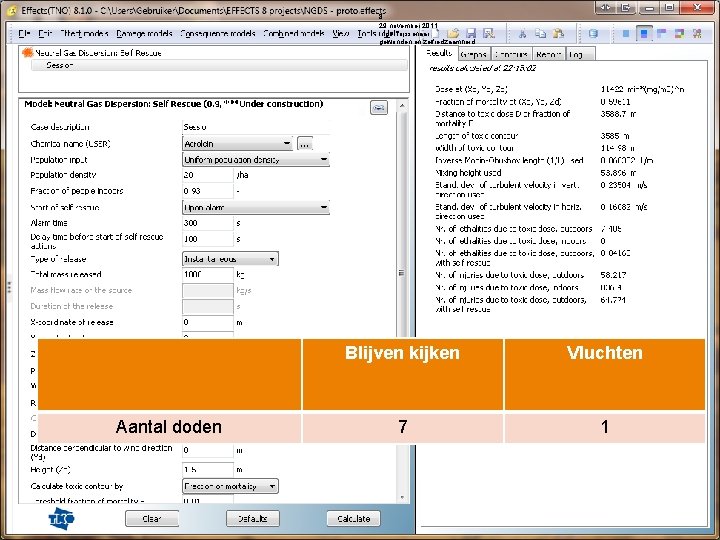Click the Paste clipboard icon

[558, 34]
